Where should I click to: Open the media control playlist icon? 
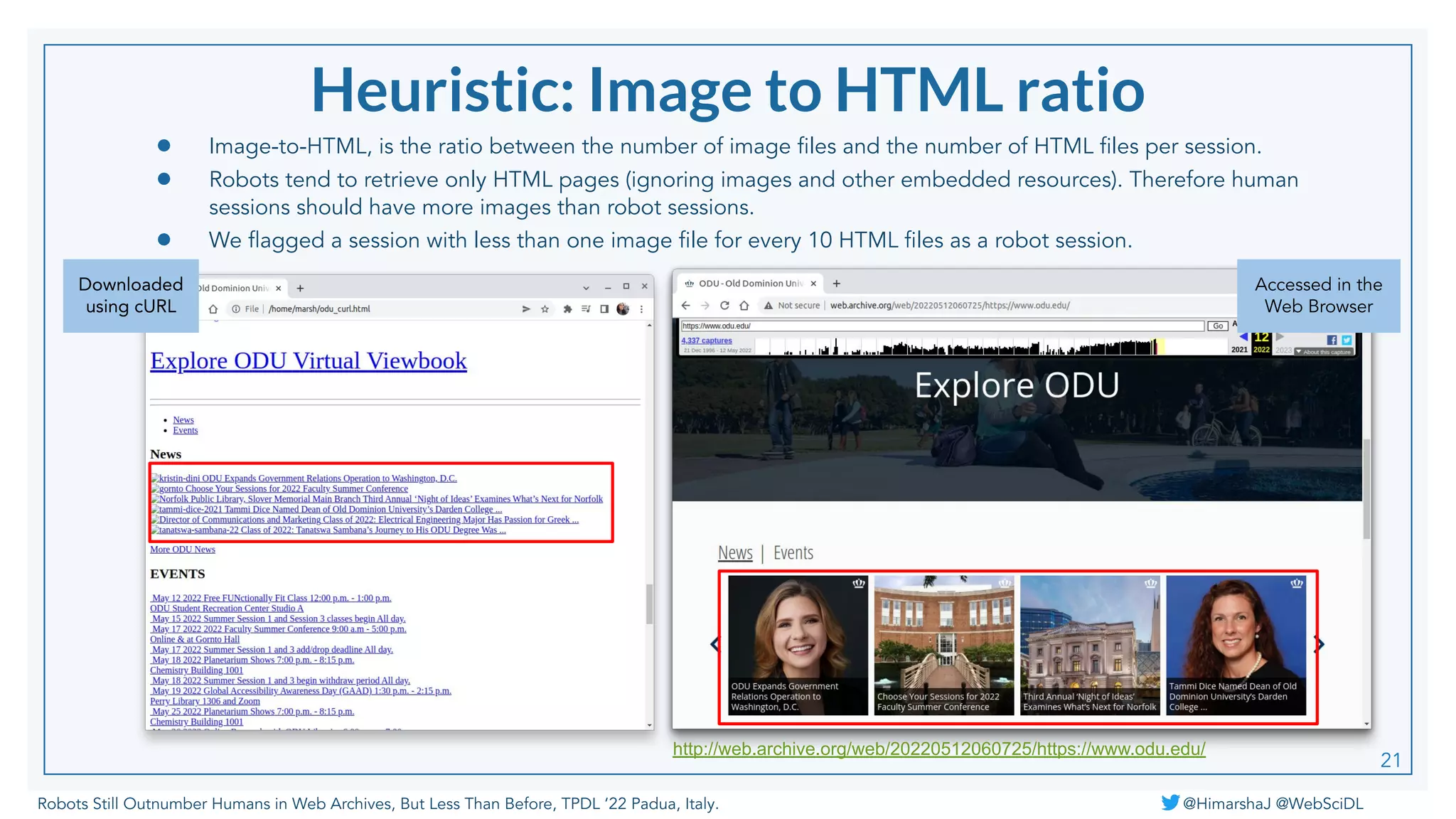pyautogui.click(x=586, y=309)
